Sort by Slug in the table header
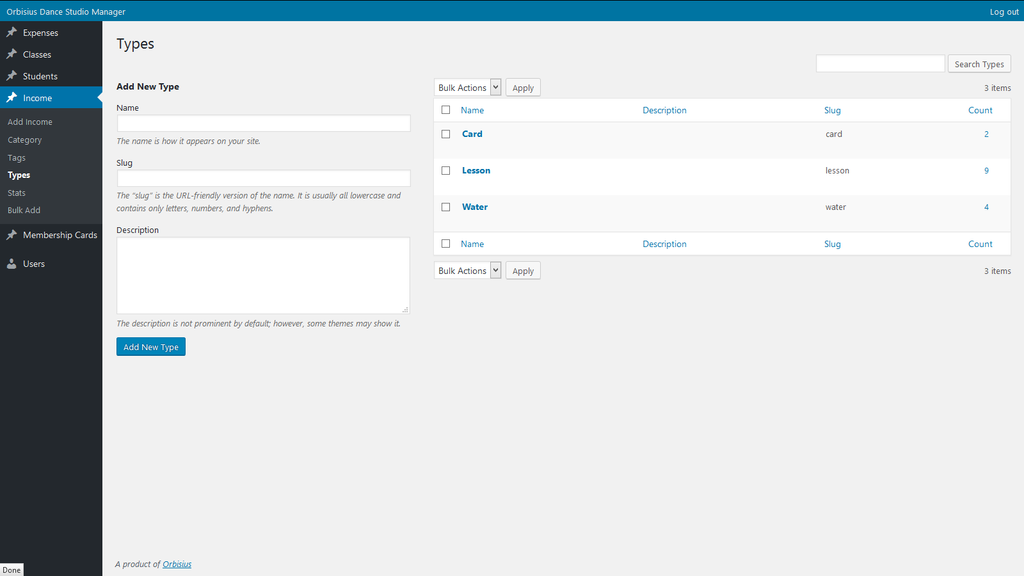Image resolution: width=1024 pixels, height=576 pixels. pos(832,110)
